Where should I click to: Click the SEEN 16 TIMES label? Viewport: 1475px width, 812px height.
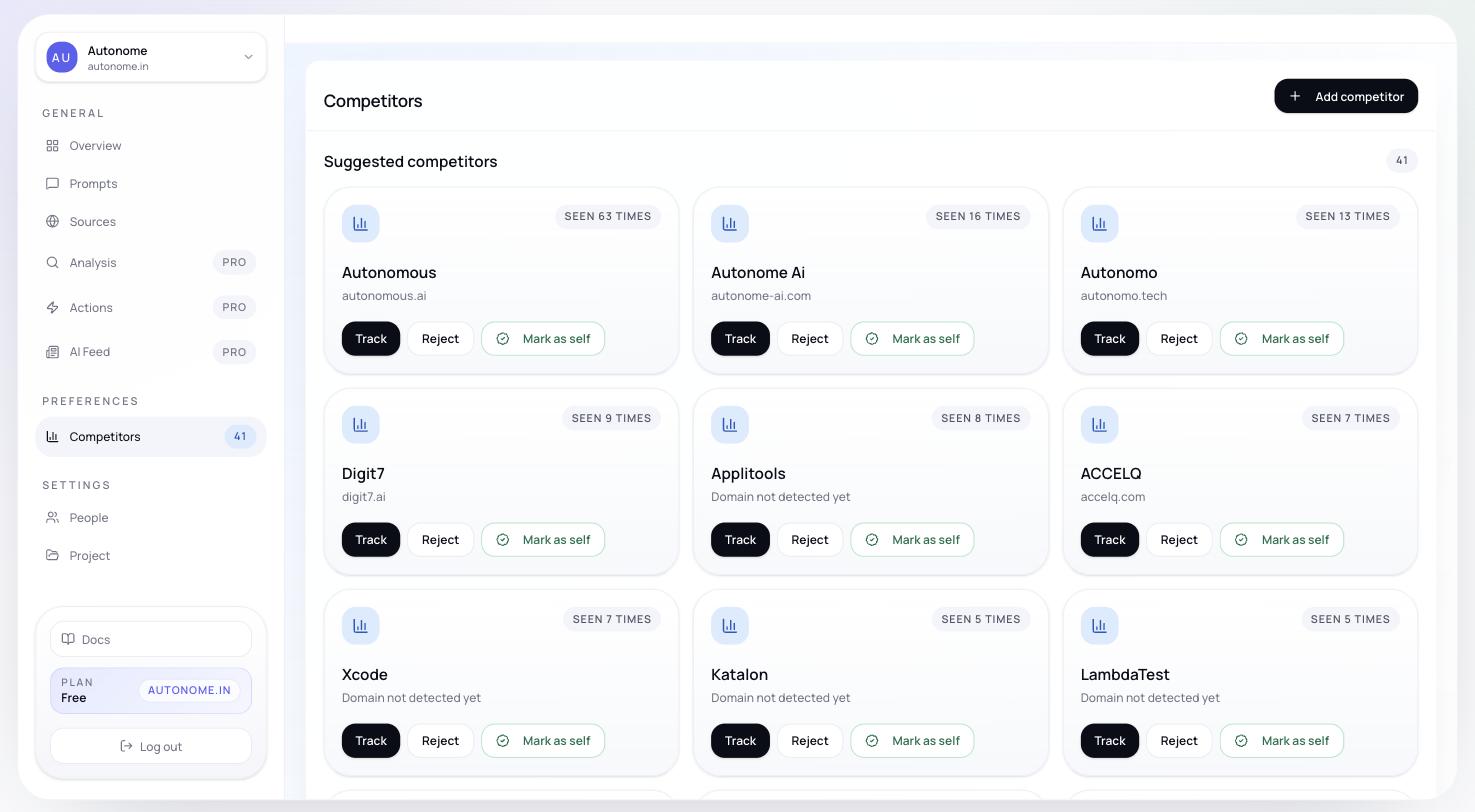click(978, 217)
